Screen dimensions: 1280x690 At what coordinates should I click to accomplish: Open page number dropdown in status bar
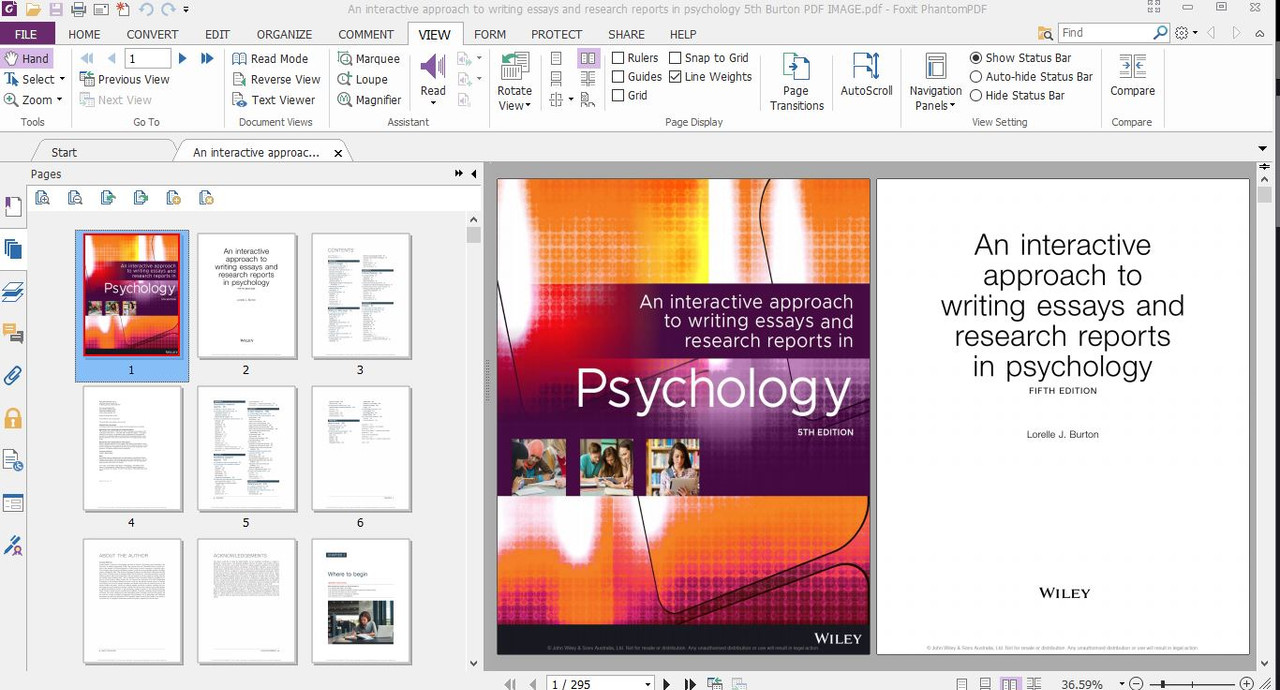tap(648, 684)
